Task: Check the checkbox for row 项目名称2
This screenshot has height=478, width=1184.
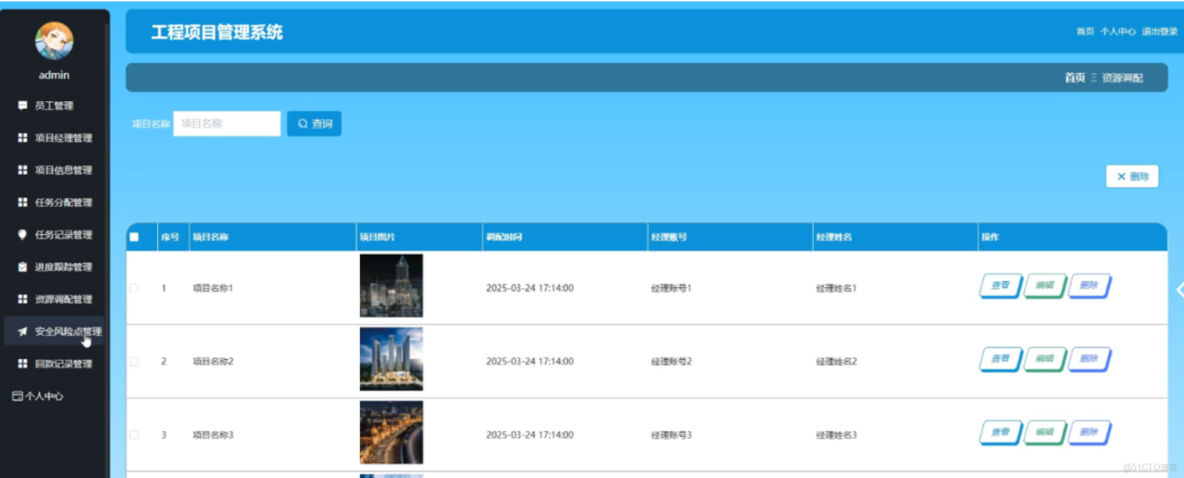Action: click(x=134, y=362)
